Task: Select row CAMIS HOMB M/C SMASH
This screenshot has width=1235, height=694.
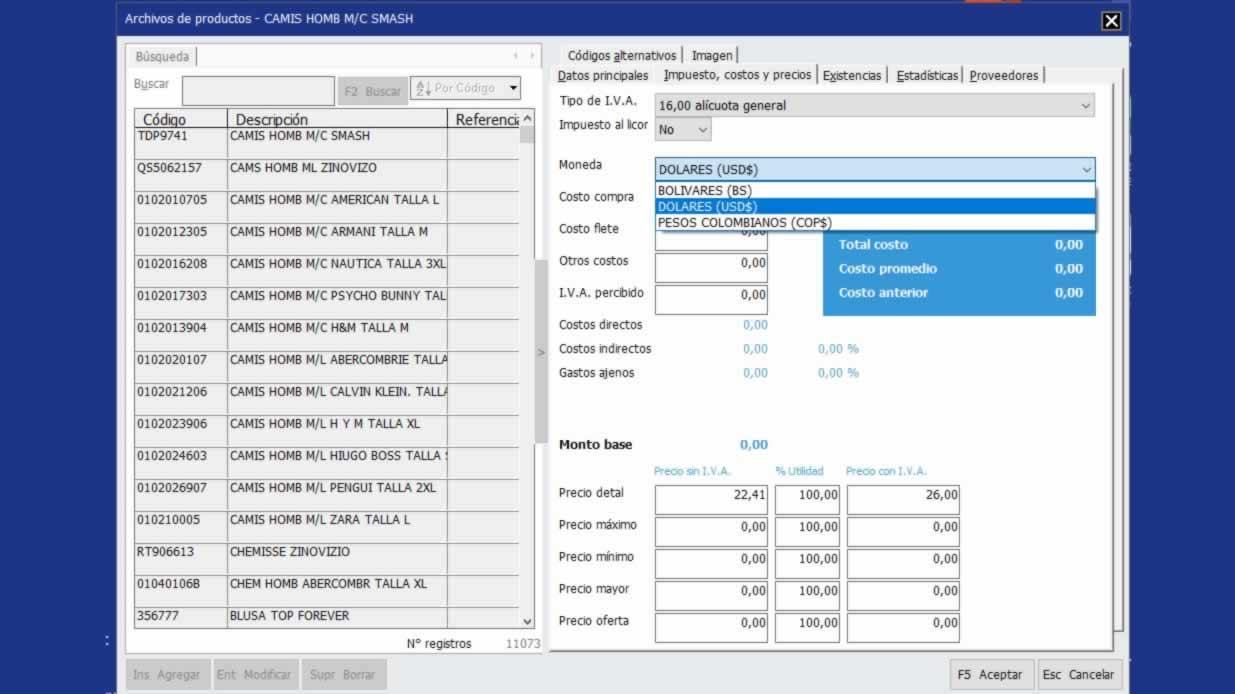Action: (327, 143)
